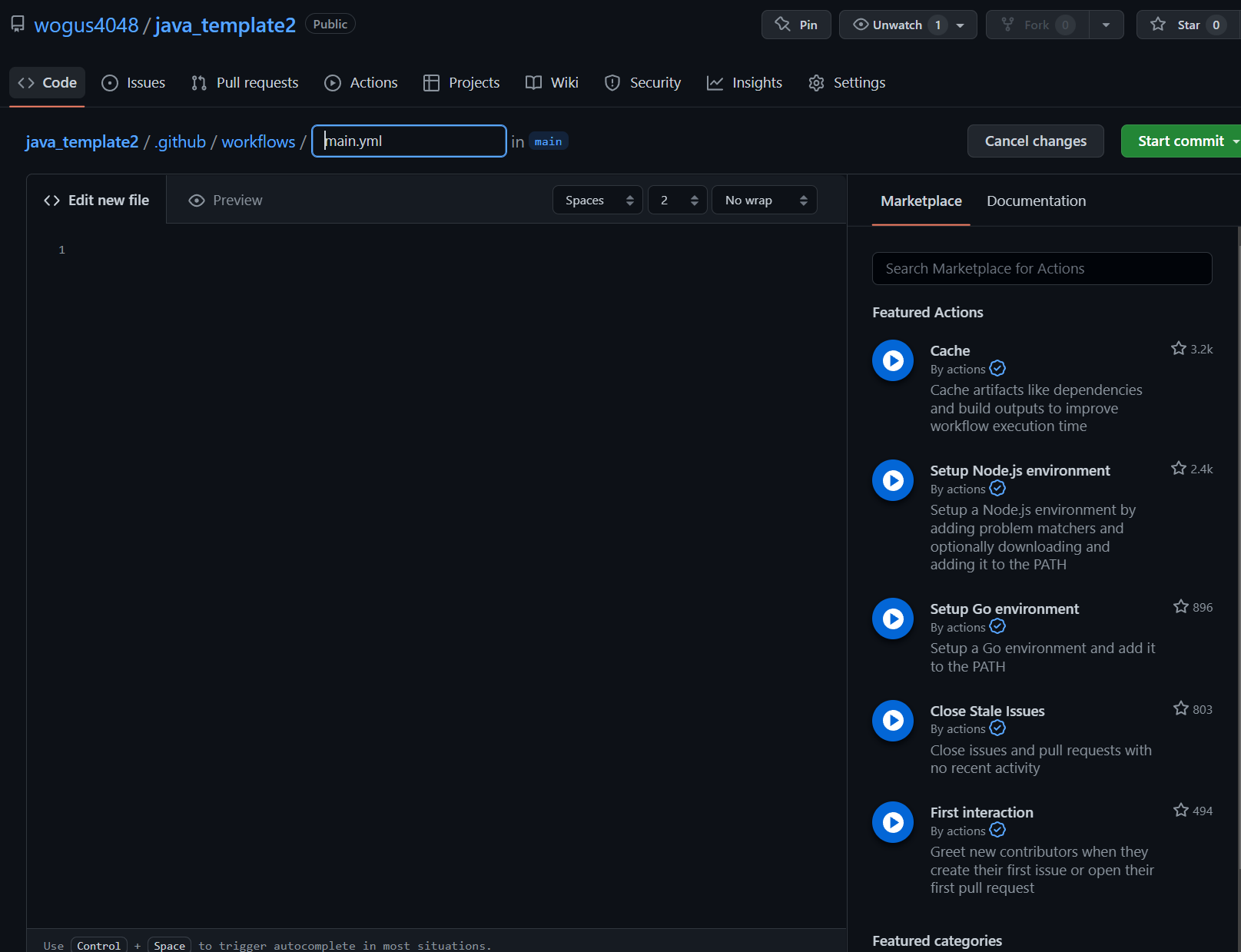Click the Setup Node.js environment play icon

(893, 480)
